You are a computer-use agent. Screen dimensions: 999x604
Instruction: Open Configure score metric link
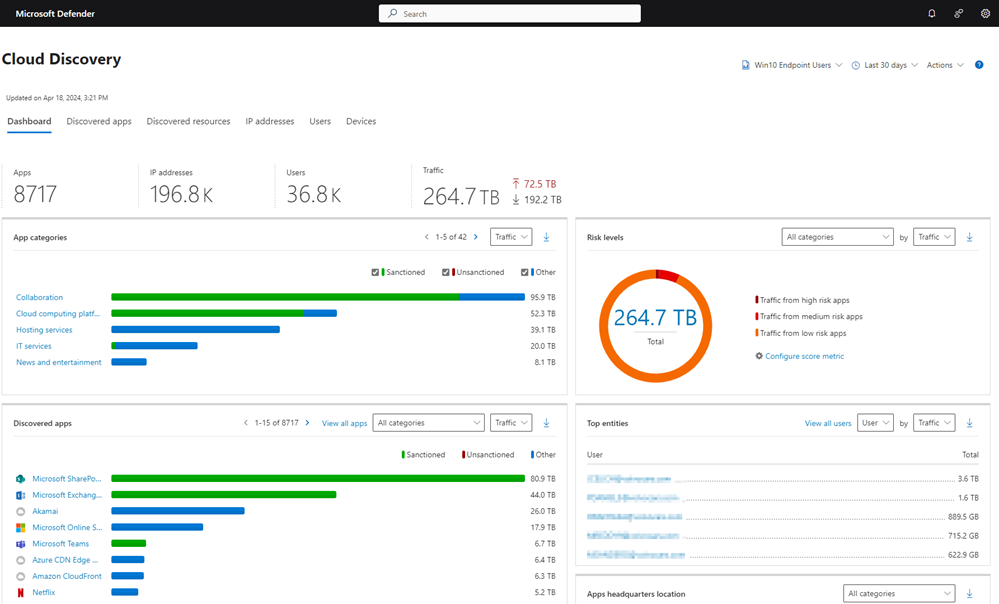(804, 356)
